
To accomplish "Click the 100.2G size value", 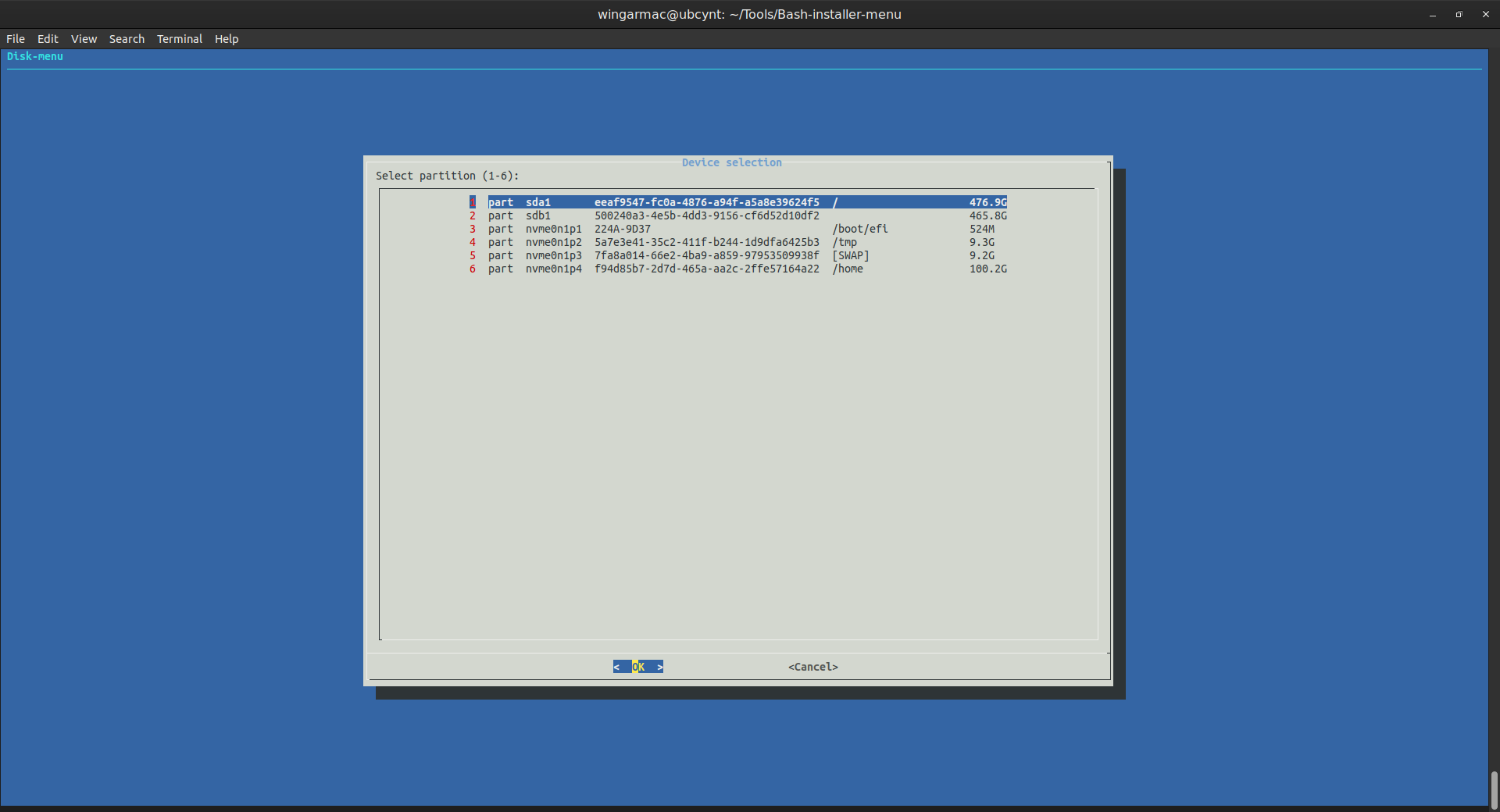I will click(988, 269).
